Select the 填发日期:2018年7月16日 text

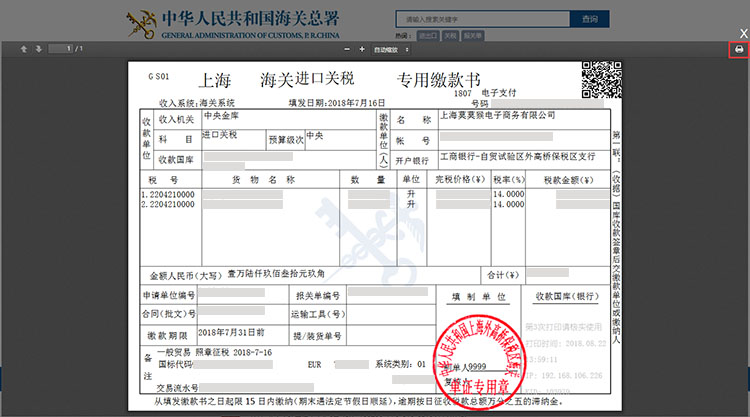336,103
